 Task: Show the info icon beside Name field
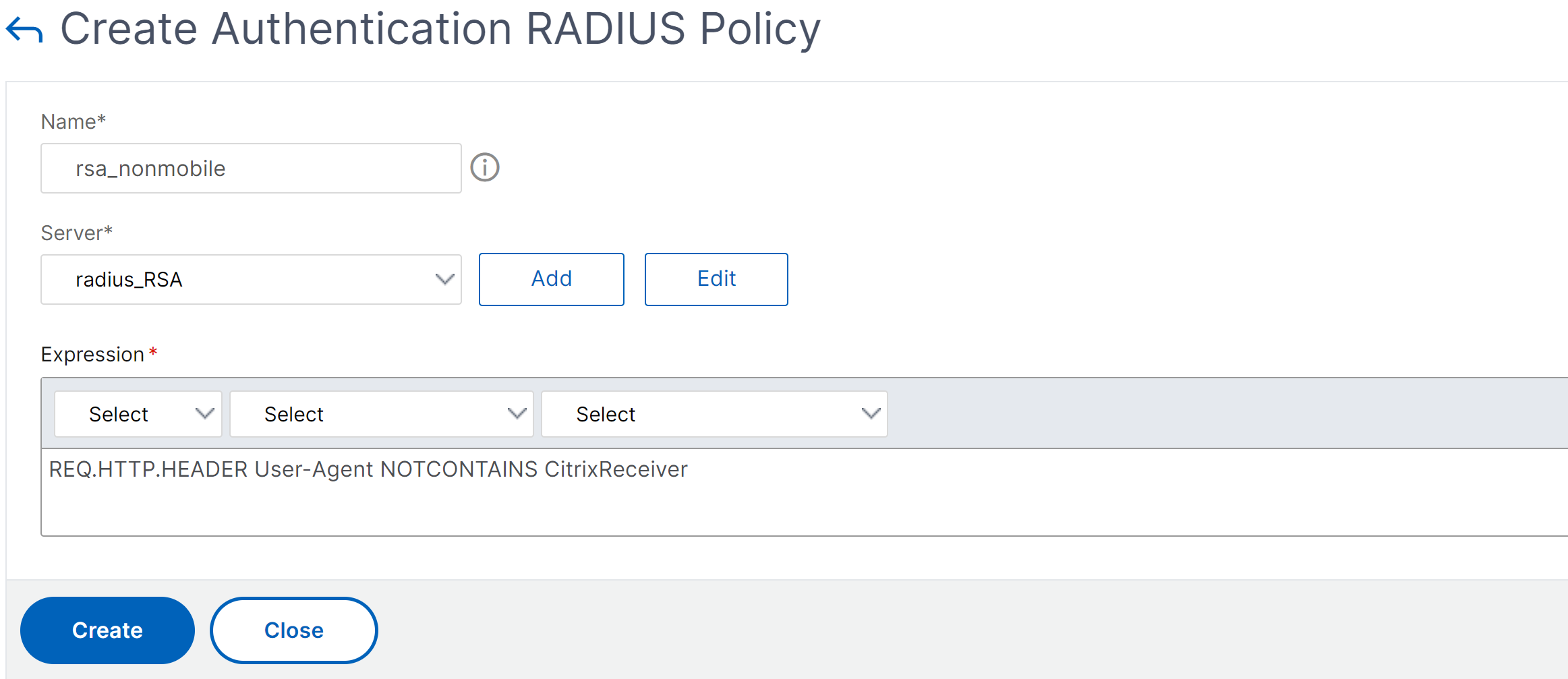(x=485, y=167)
